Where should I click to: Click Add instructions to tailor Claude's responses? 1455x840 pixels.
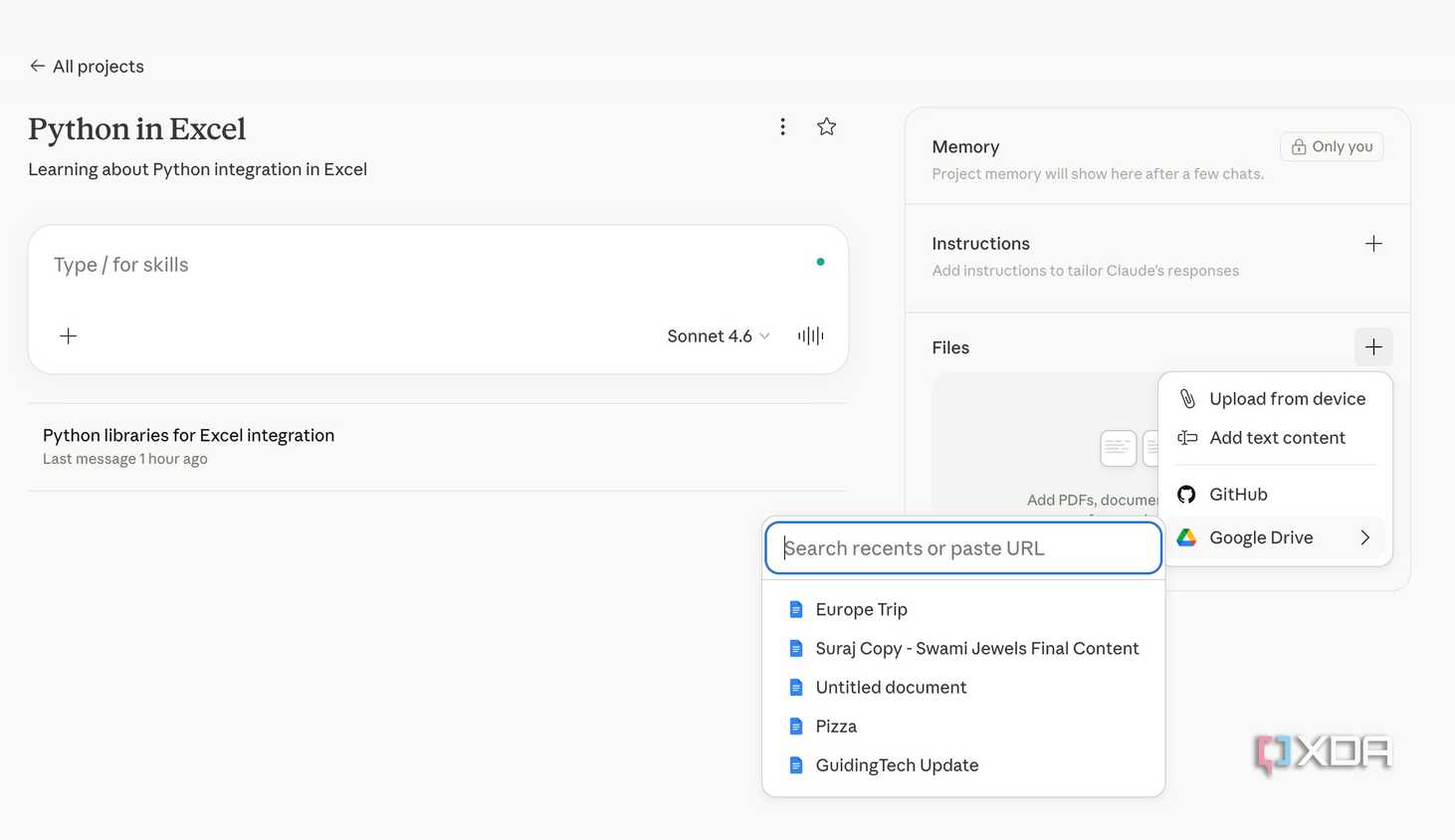[x=1085, y=271]
